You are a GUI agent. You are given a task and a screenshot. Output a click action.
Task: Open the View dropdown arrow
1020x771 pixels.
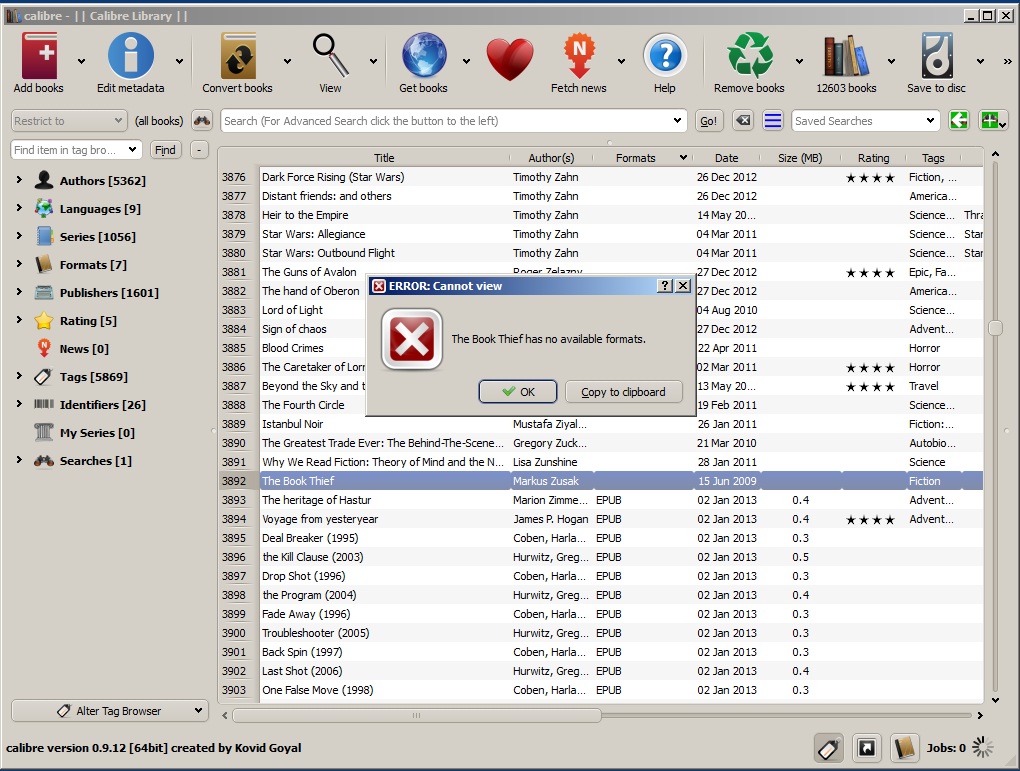click(x=373, y=61)
